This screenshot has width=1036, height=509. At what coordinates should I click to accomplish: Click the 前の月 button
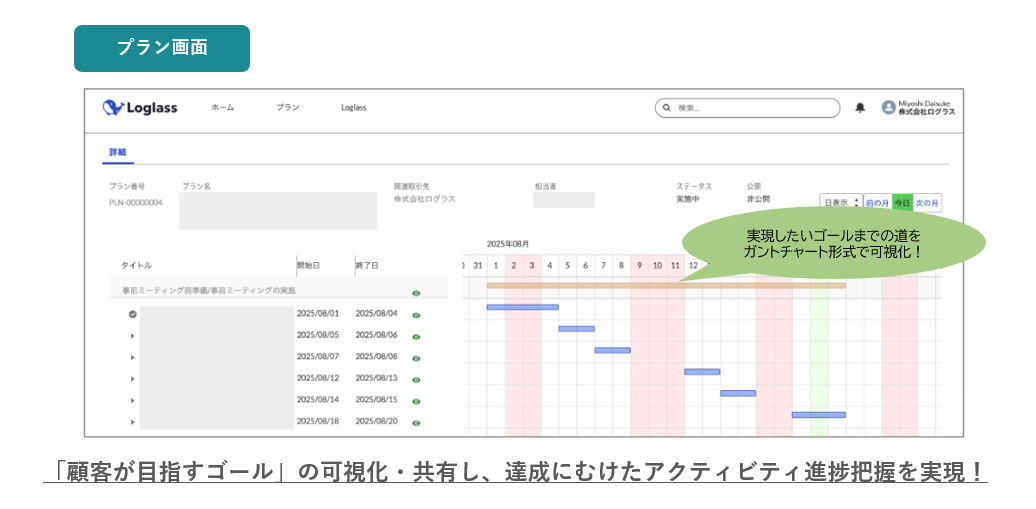tap(877, 202)
